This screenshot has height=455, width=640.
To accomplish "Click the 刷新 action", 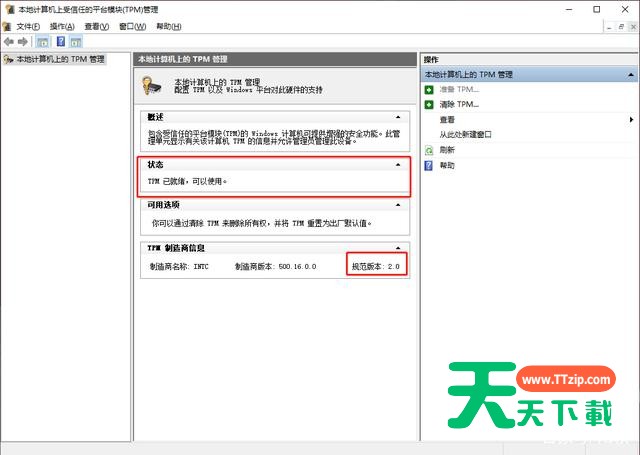I will pyautogui.click(x=447, y=150).
